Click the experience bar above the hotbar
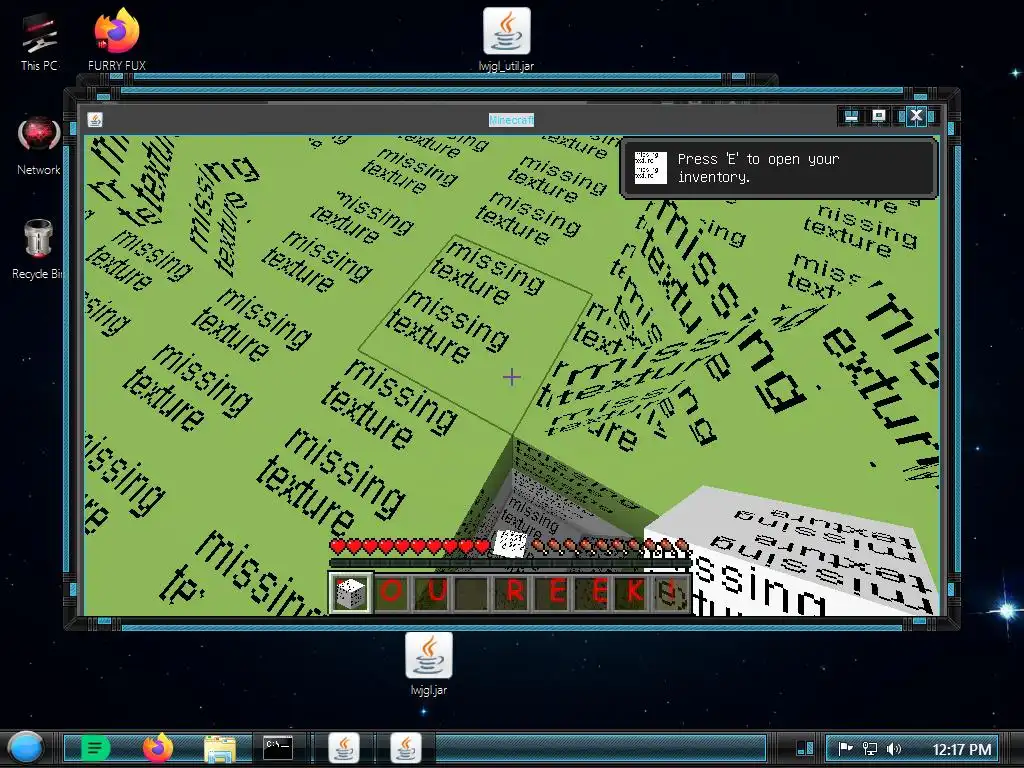 pyautogui.click(x=509, y=563)
